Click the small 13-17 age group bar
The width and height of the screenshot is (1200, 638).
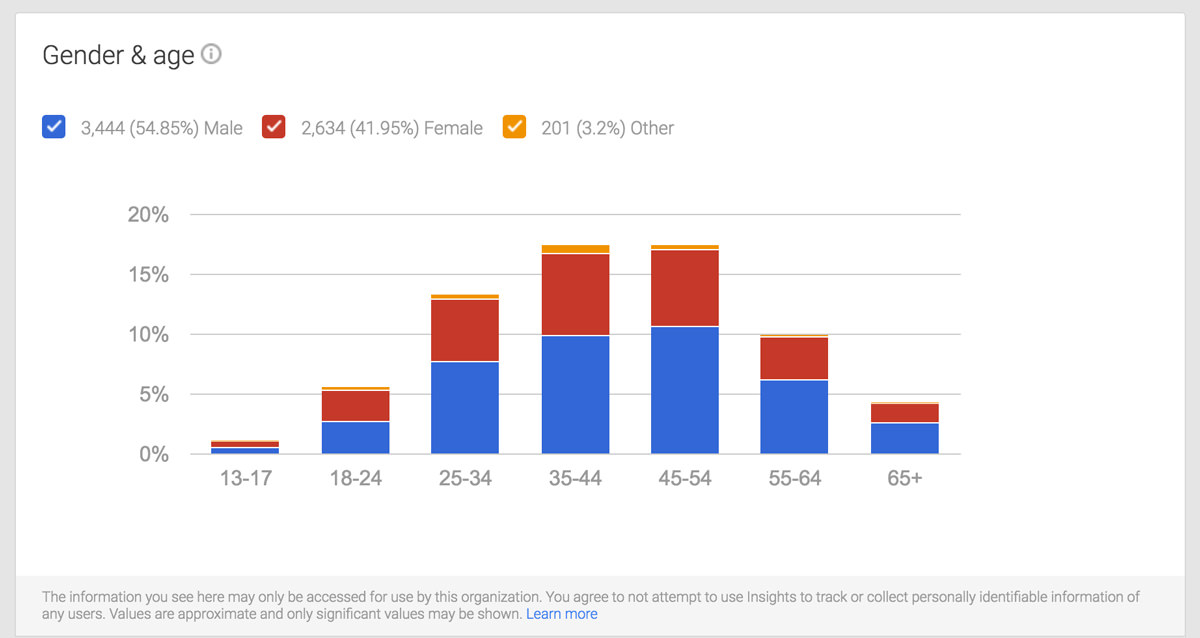tap(245, 447)
